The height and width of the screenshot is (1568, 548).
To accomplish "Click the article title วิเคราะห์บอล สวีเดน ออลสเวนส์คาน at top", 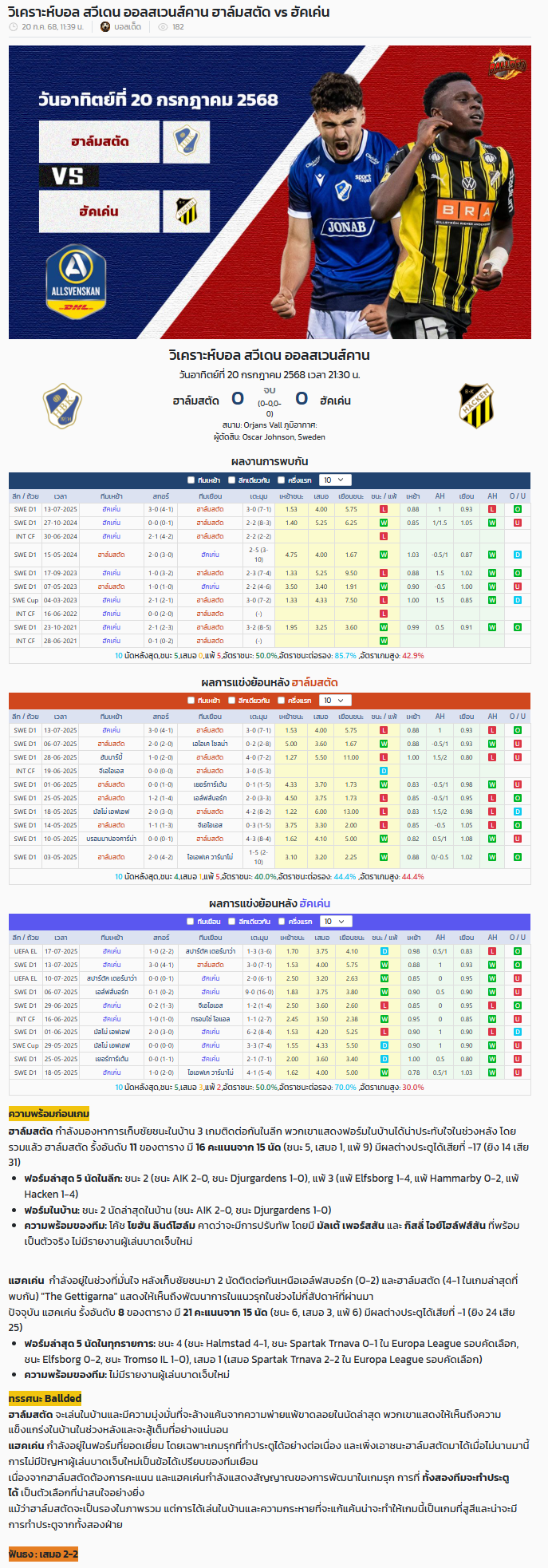I will (168, 11).
